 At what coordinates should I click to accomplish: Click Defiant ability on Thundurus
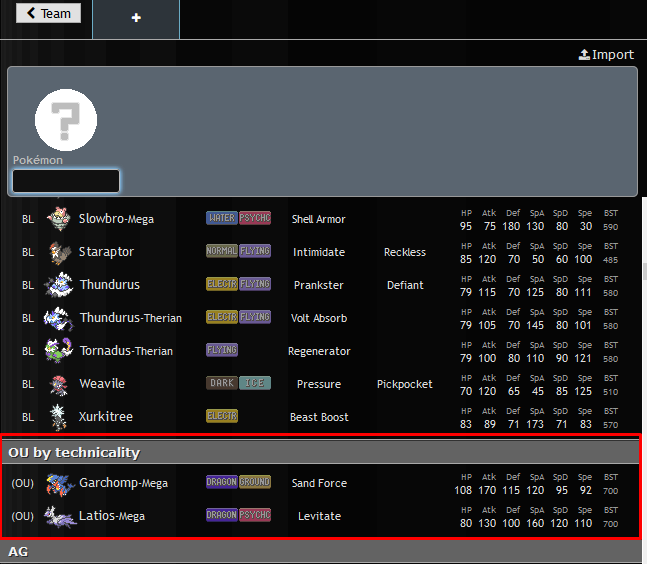(x=405, y=285)
